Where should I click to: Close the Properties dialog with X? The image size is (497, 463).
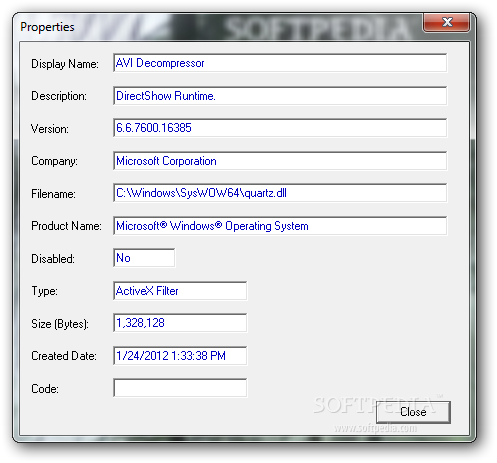447,22
